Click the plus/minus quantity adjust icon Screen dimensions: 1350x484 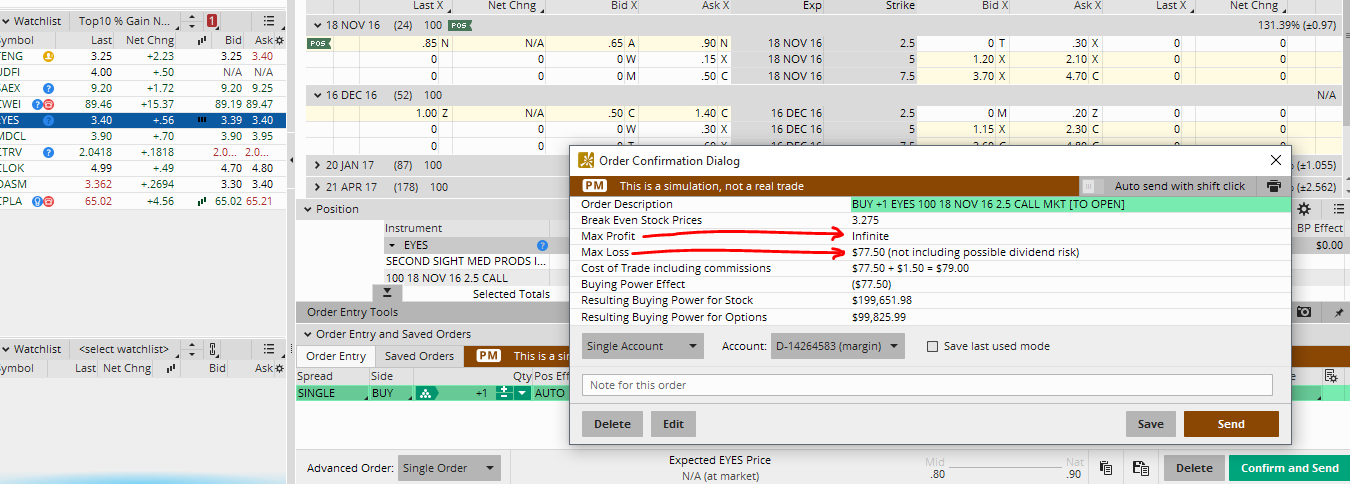(x=505, y=394)
